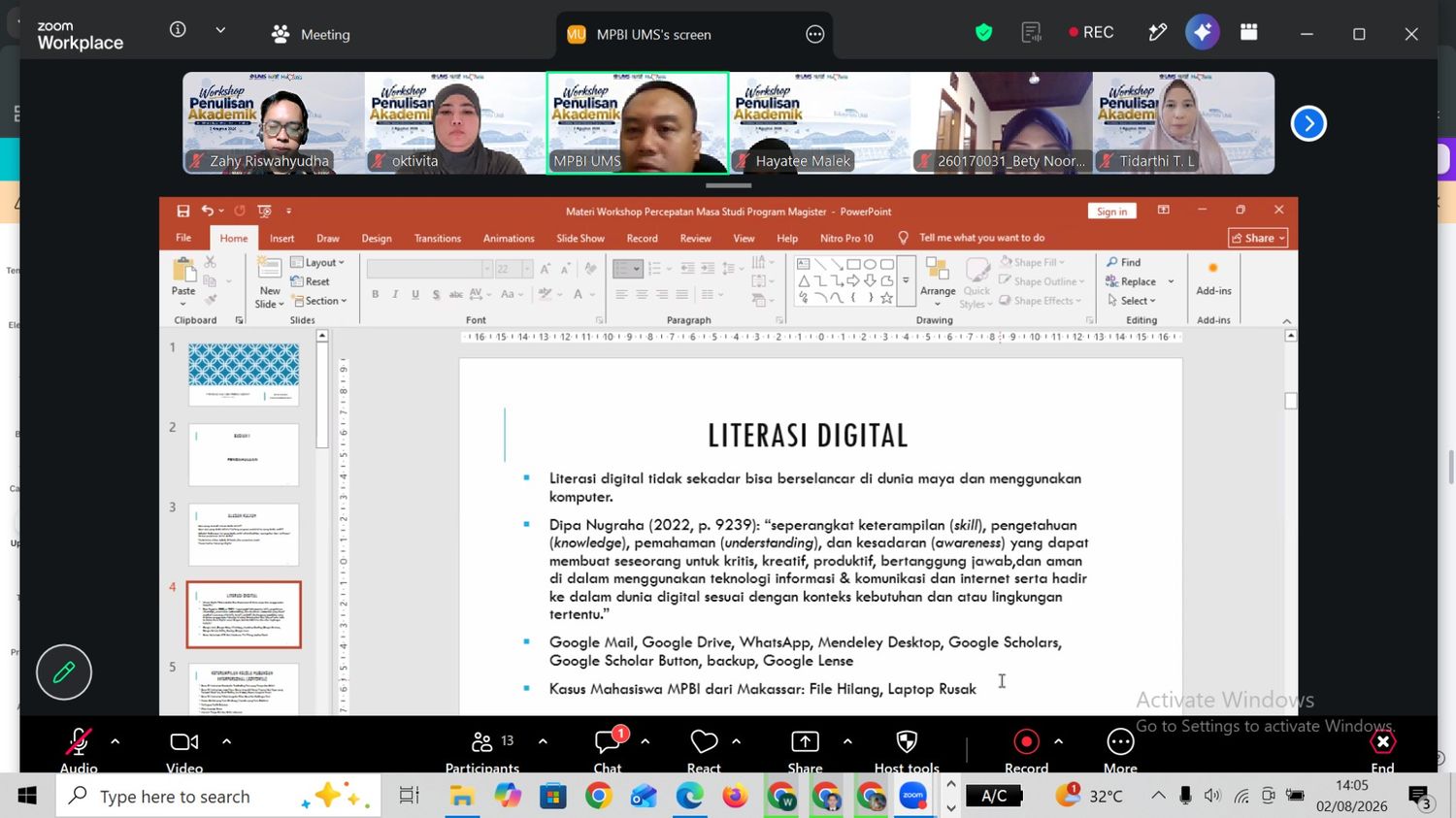Save the presentation in PowerPoint
Screen dimensions: 1456x818
point(182,211)
